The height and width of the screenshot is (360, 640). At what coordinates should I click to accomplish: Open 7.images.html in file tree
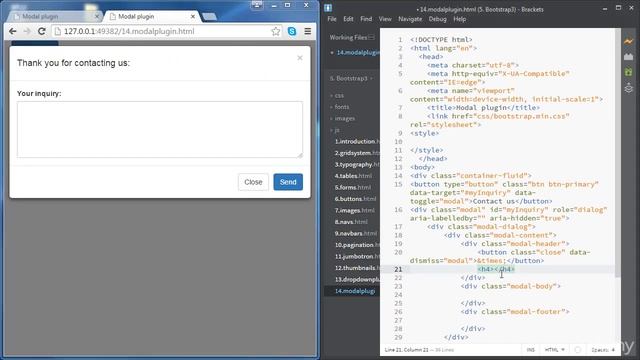coord(354,210)
